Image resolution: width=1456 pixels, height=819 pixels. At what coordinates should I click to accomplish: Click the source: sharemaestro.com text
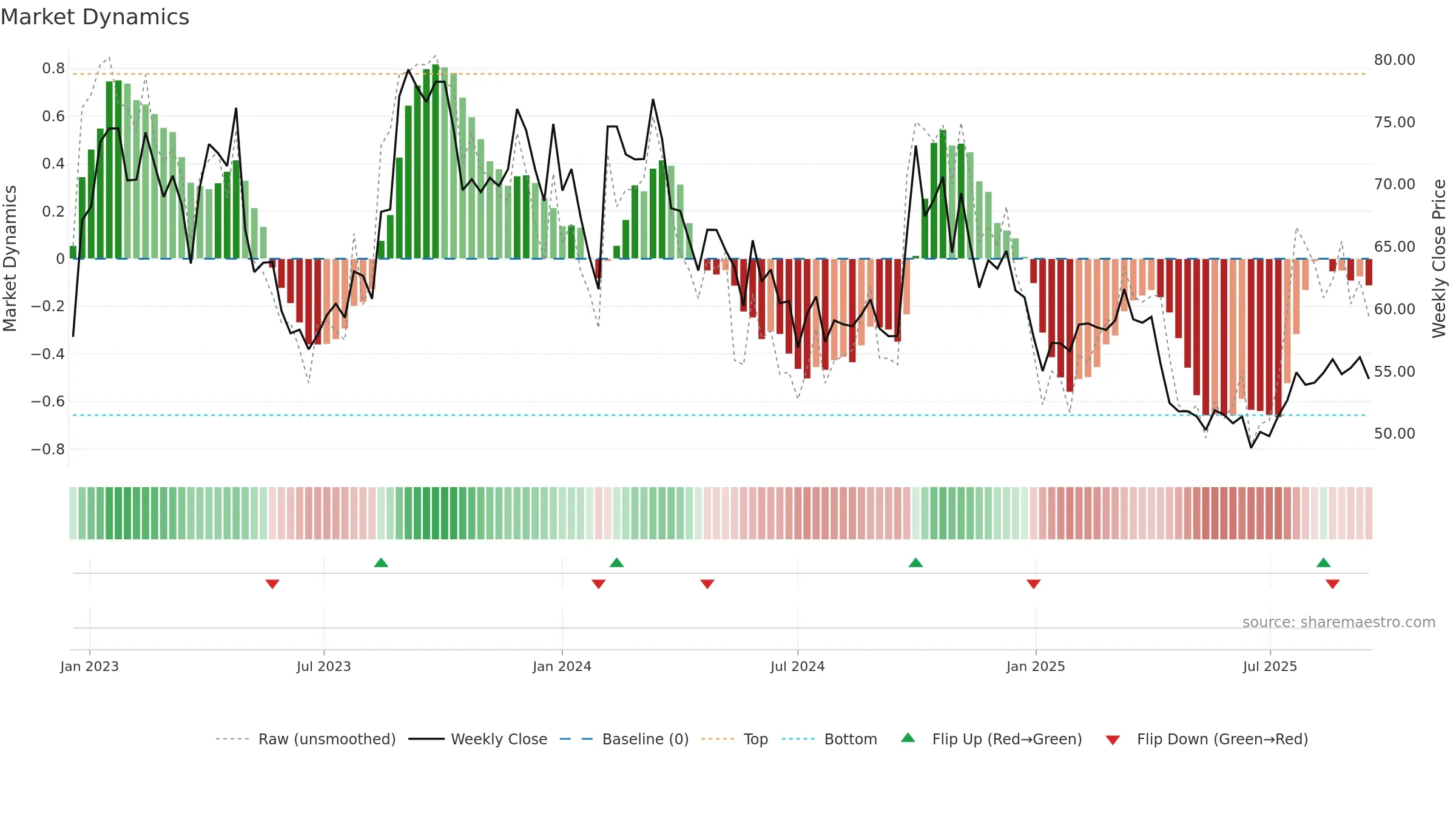(x=1339, y=622)
